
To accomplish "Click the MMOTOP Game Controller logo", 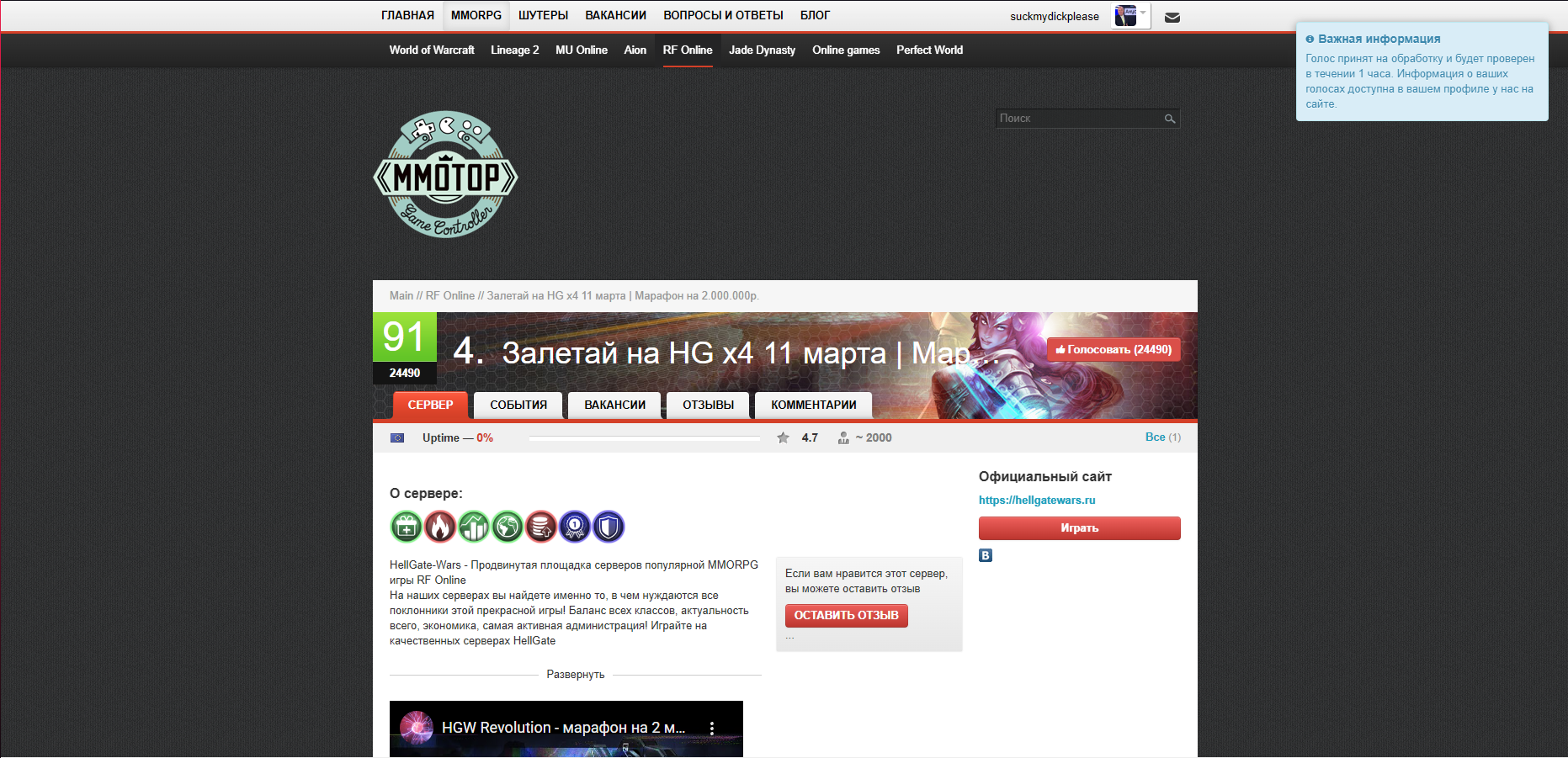I will [445, 174].
